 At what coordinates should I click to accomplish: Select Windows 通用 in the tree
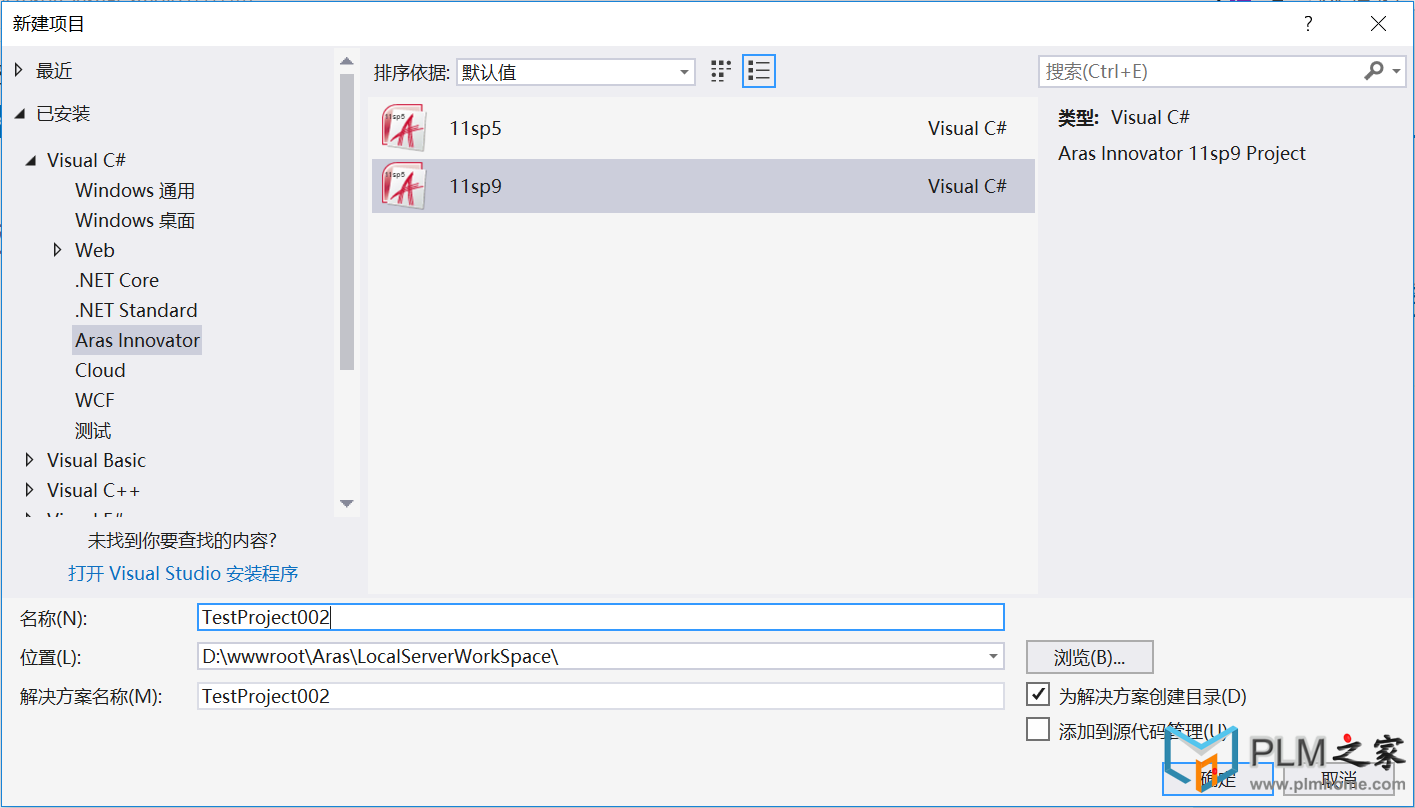tap(135, 190)
